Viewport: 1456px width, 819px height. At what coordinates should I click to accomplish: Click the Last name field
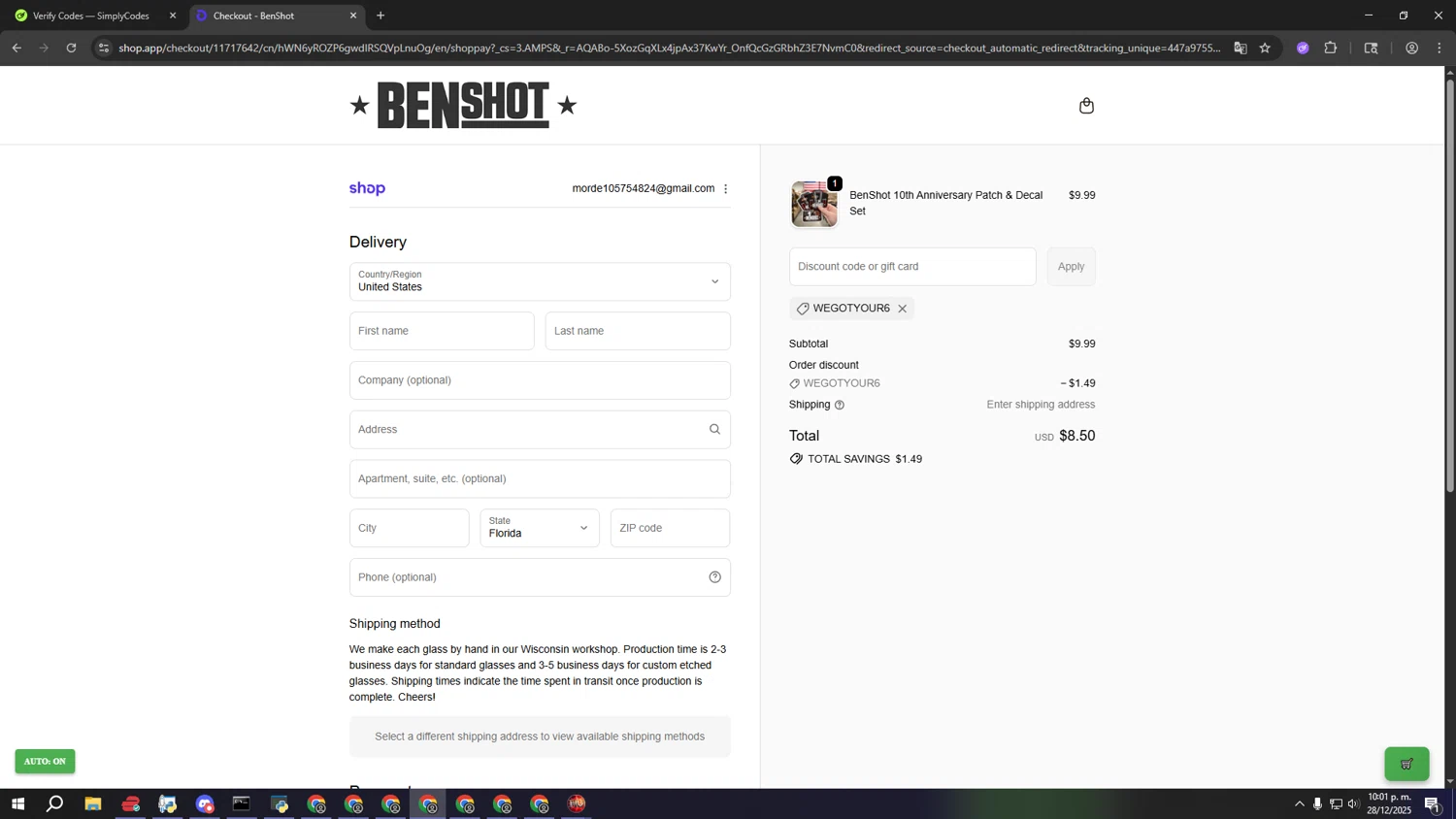(638, 331)
